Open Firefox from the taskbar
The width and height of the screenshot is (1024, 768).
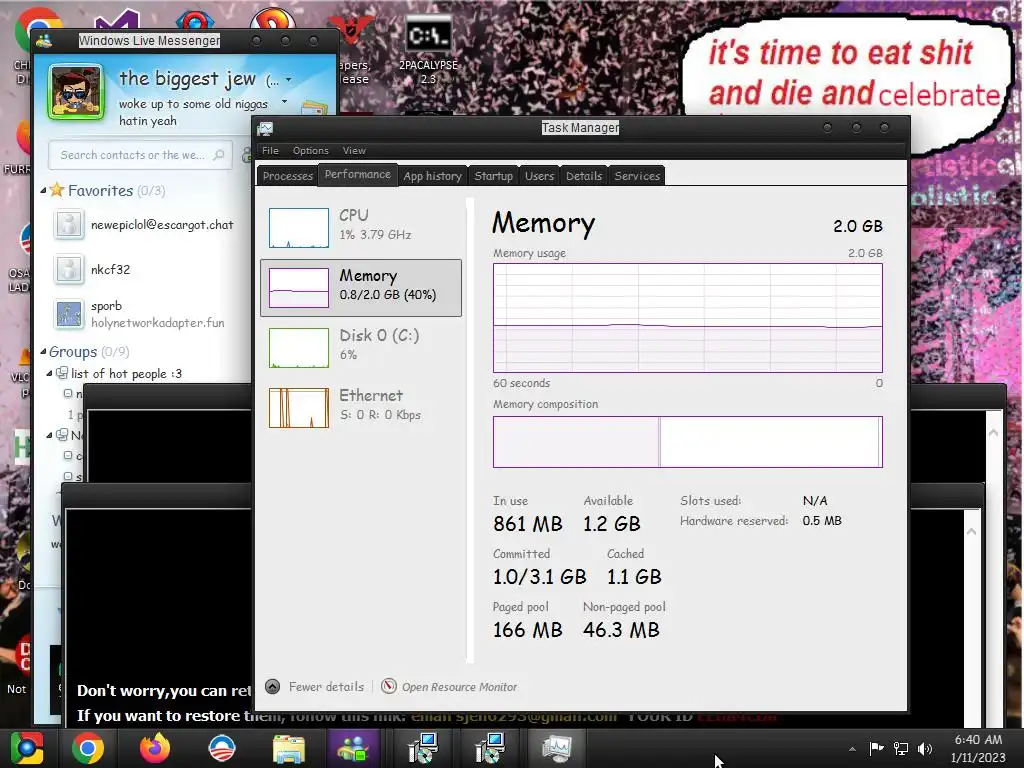point(155,748)
